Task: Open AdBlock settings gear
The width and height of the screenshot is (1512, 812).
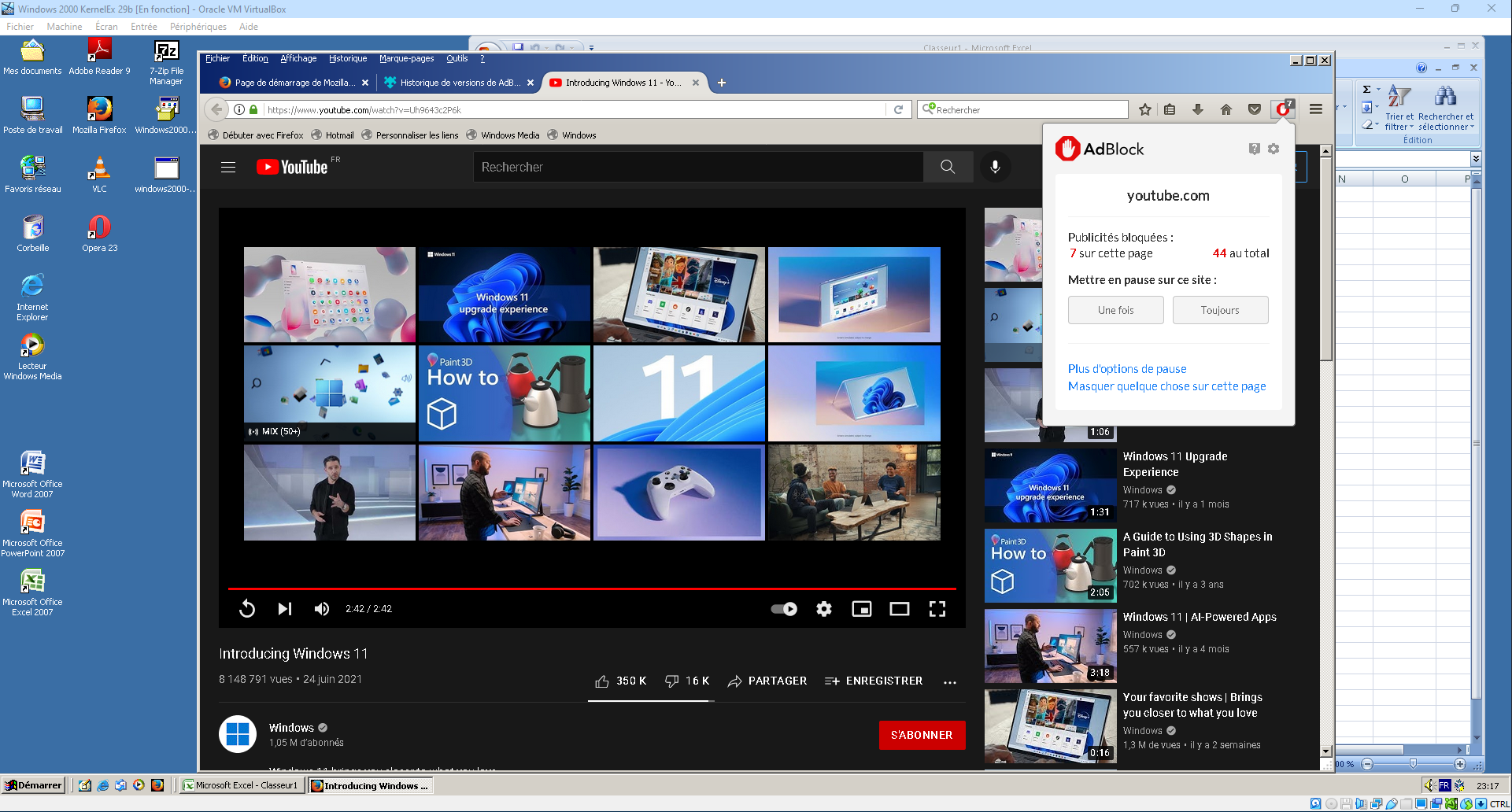Action: pyautogui.click(x=1274, y=149)
